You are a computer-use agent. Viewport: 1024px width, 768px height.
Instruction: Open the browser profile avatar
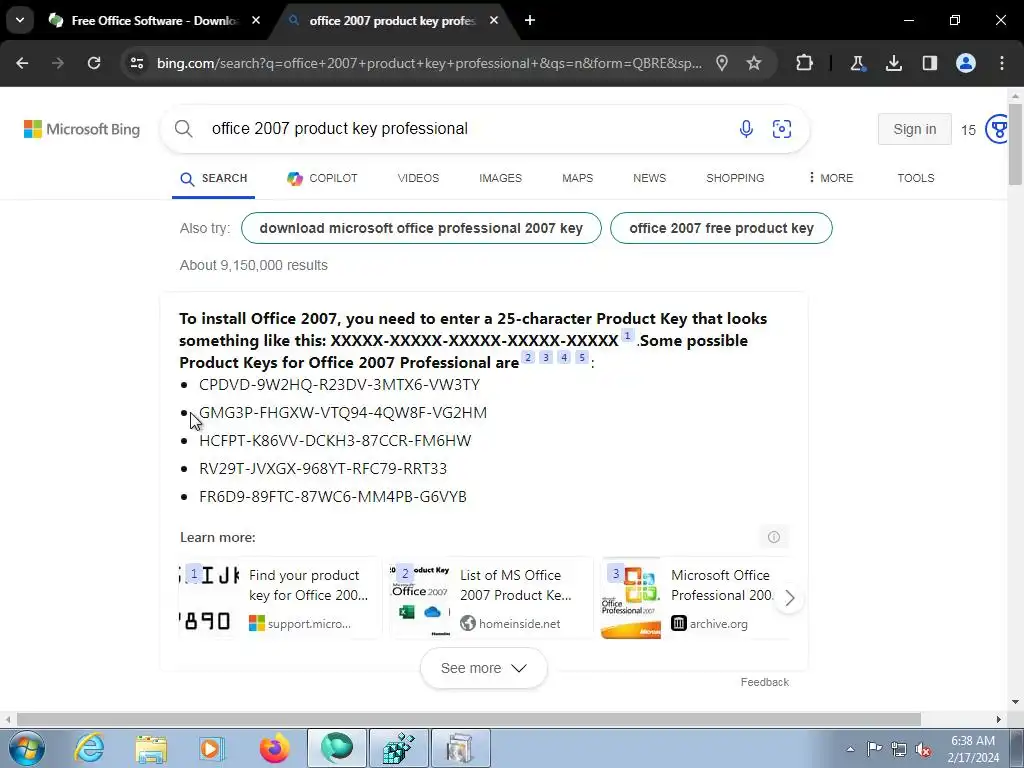pos(966,63)
